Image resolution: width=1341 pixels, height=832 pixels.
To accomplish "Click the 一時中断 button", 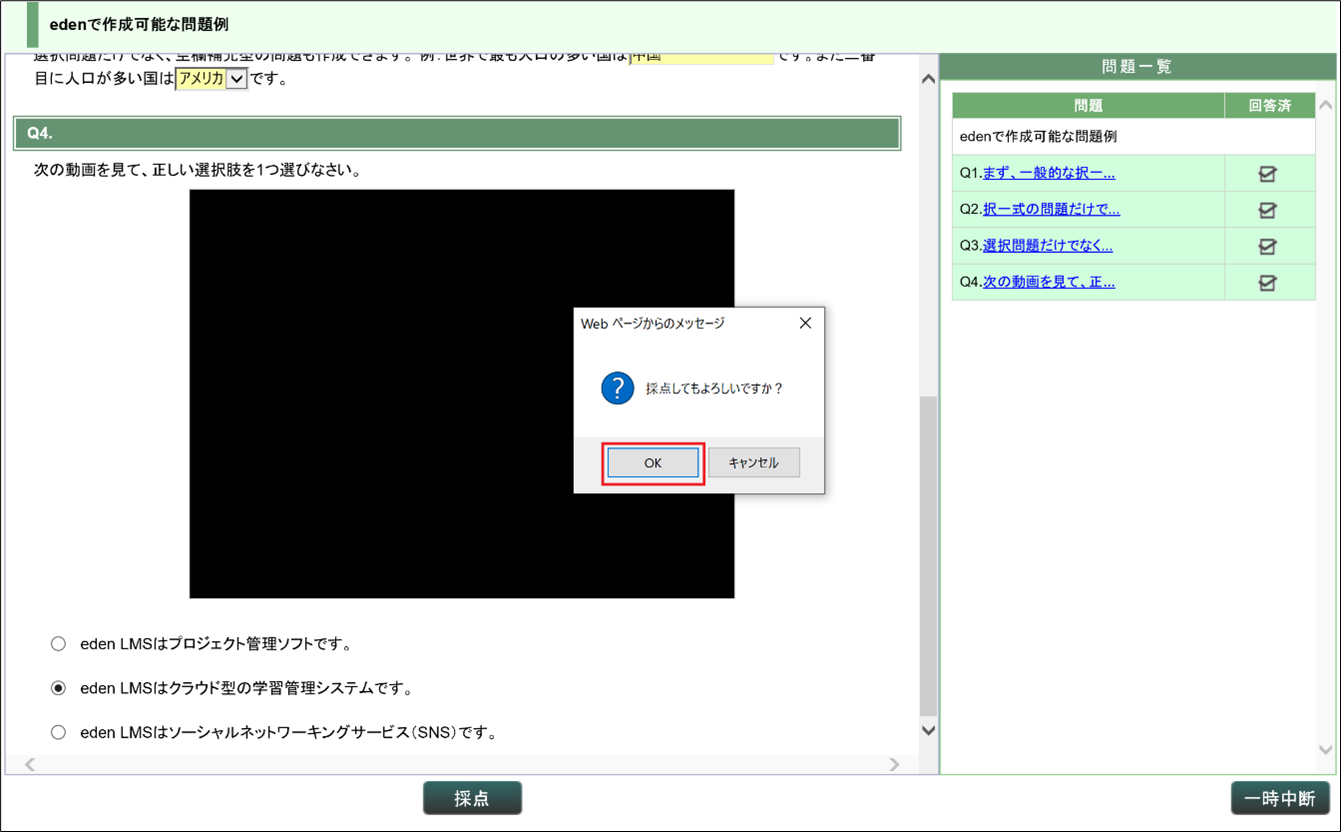I will [1280, 798].
